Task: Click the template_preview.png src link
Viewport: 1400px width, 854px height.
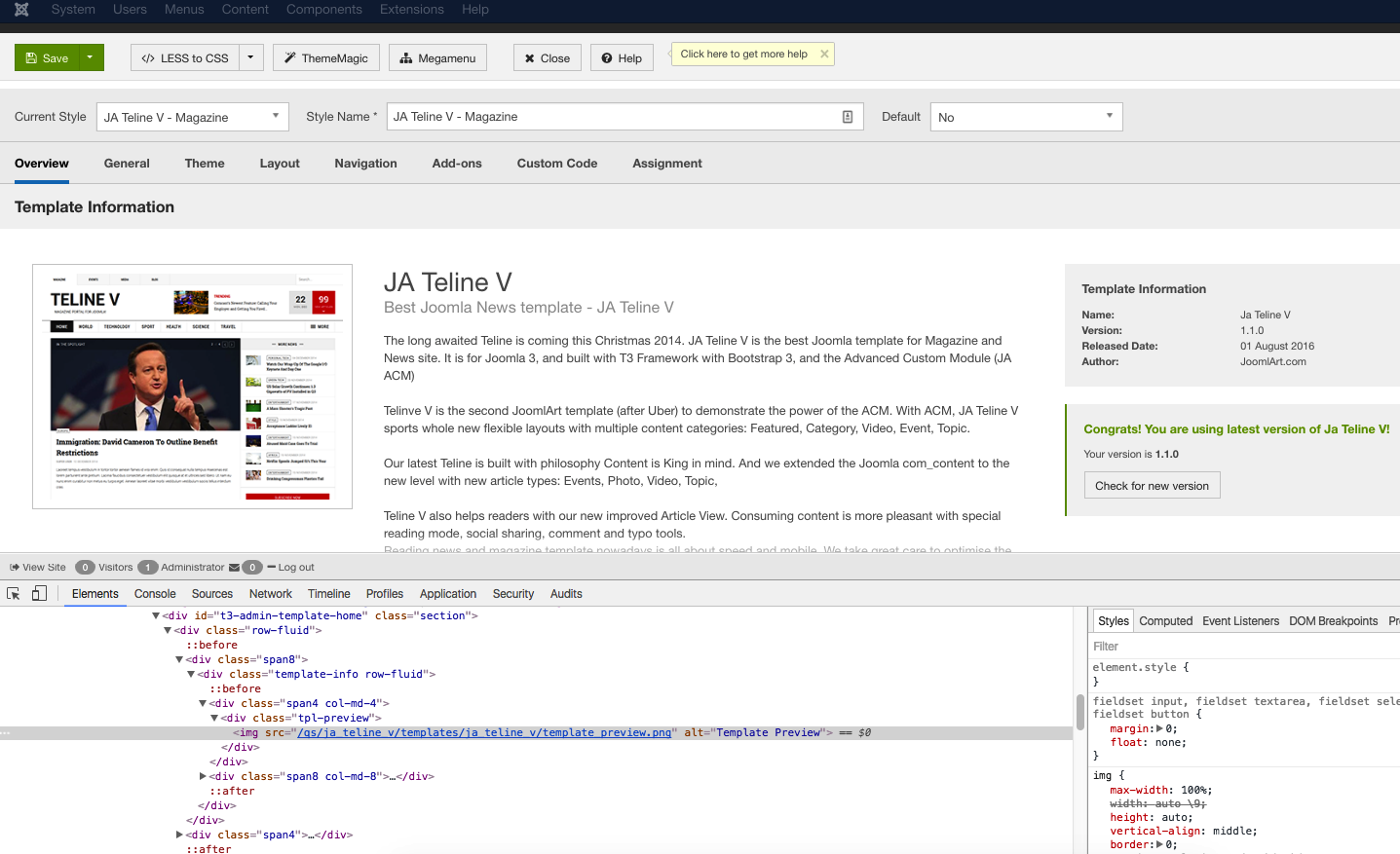Action: tap(484, 733)
